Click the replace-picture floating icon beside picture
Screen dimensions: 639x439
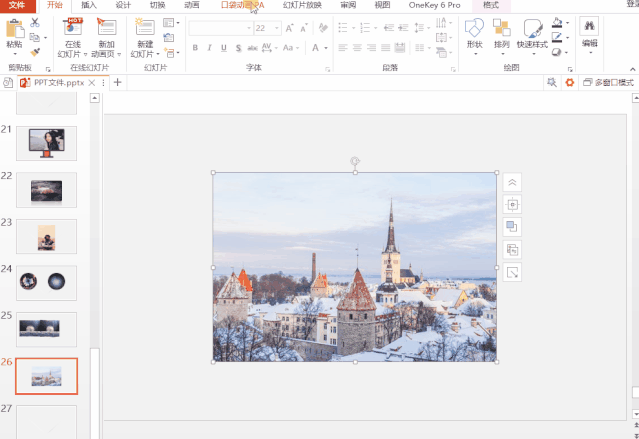click(x=512, y=249)
